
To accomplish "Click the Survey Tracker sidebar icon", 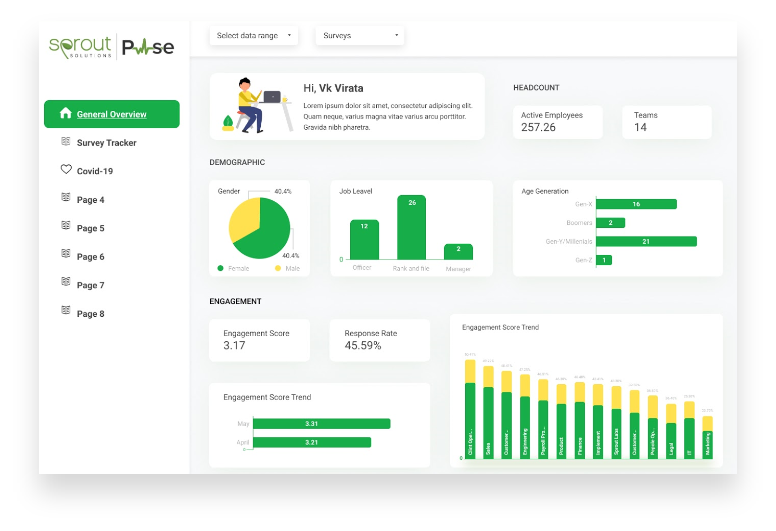I will click(66, 142).
